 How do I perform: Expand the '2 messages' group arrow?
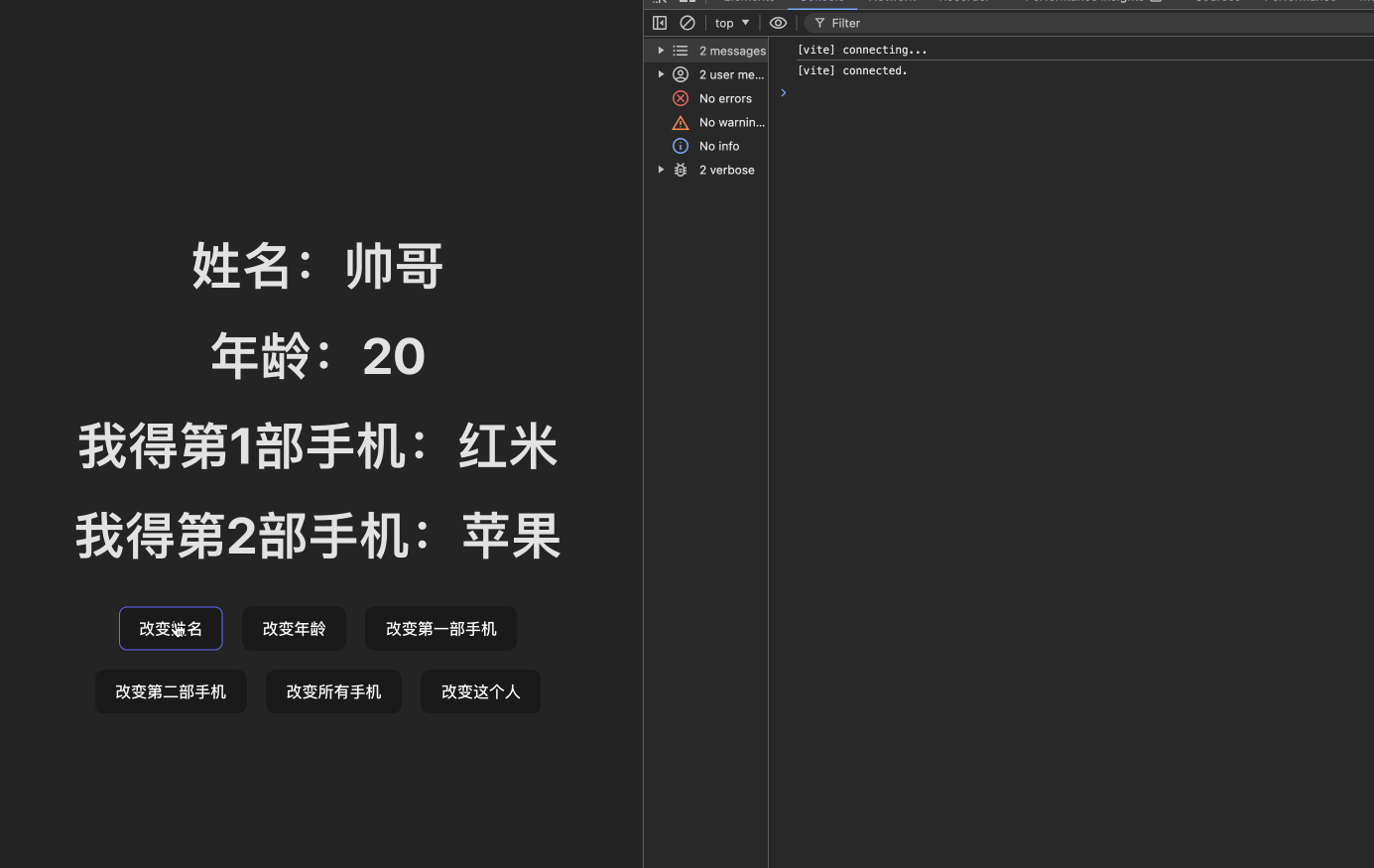pos(661,51)
